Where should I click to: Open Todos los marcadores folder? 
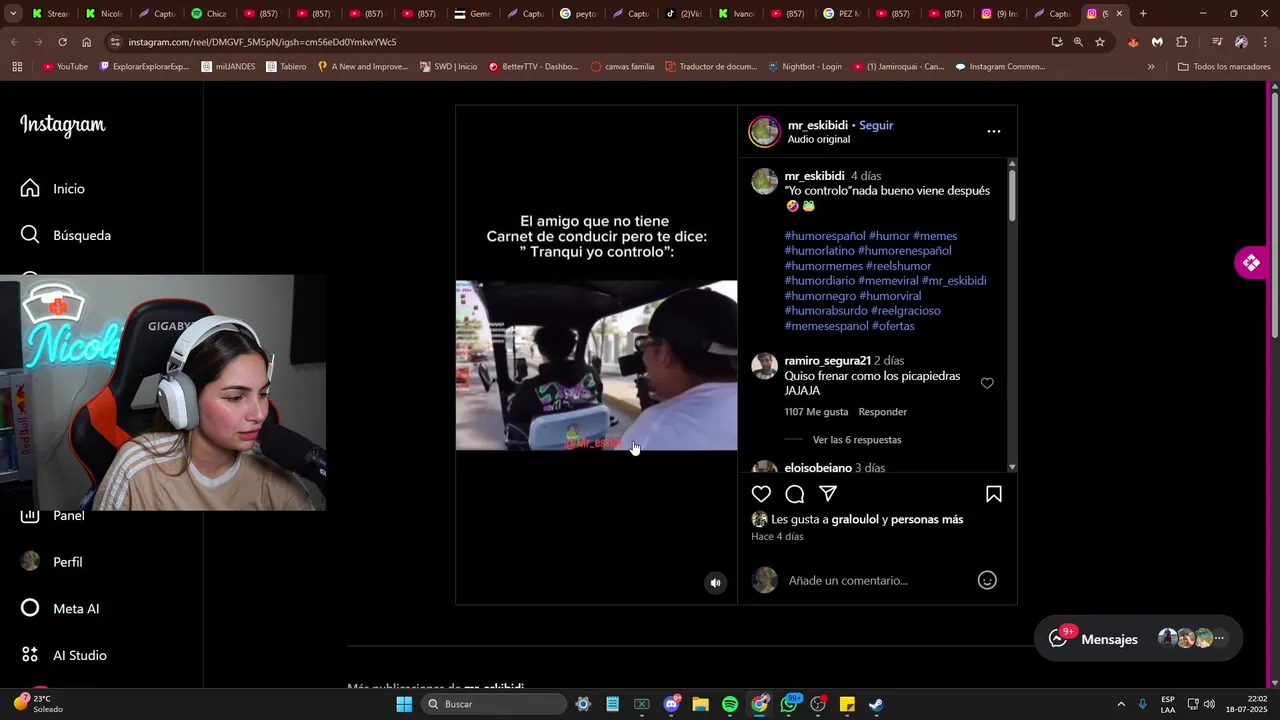pos(1224,67)
